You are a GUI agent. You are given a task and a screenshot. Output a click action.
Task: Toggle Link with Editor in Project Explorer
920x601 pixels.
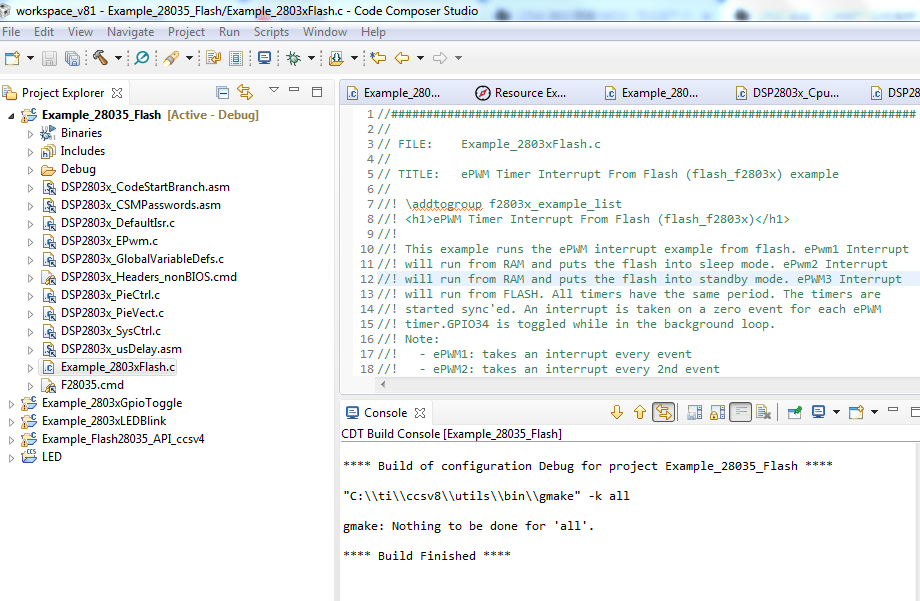point(245,92)
